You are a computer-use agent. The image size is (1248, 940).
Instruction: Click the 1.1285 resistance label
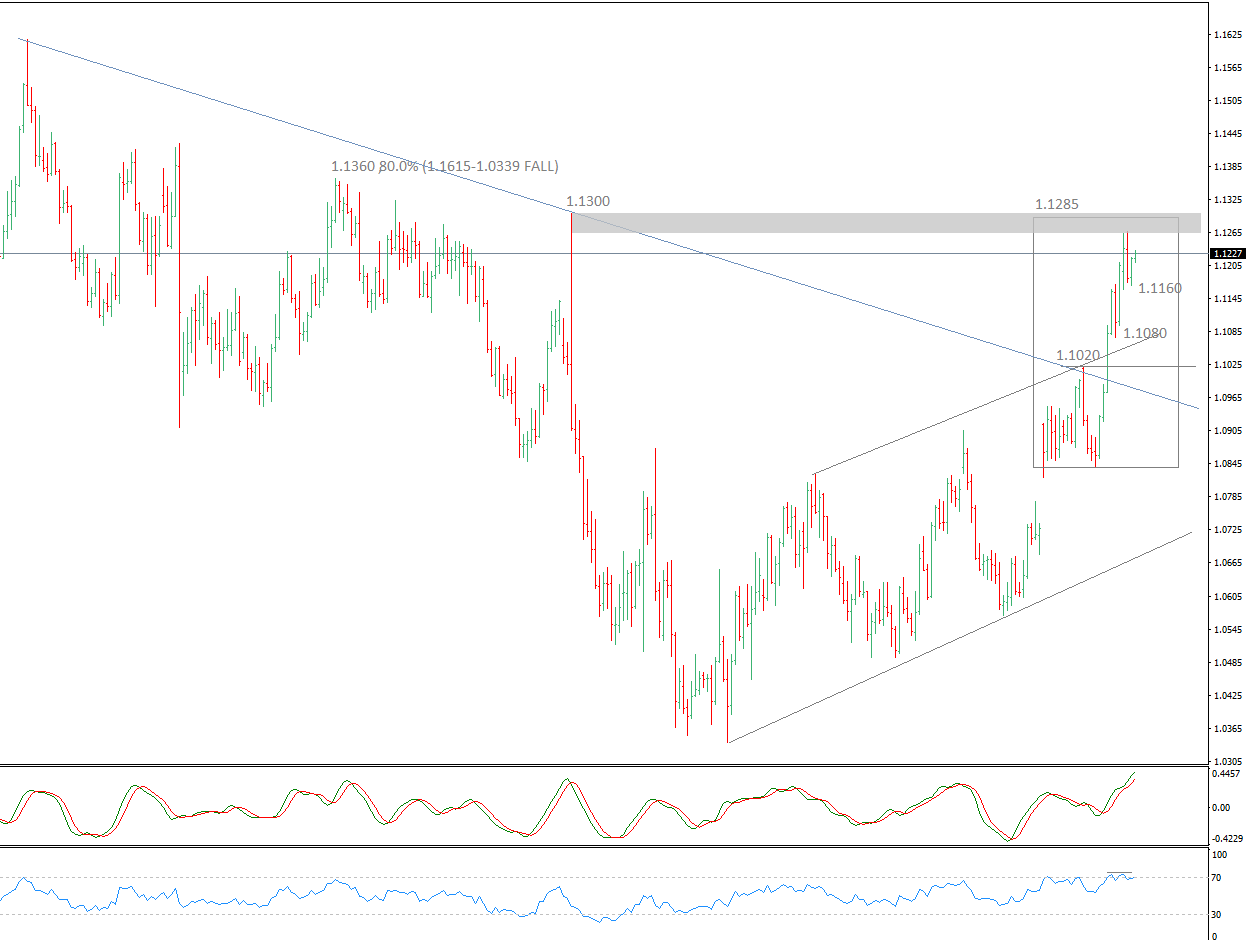[1057, 205]
